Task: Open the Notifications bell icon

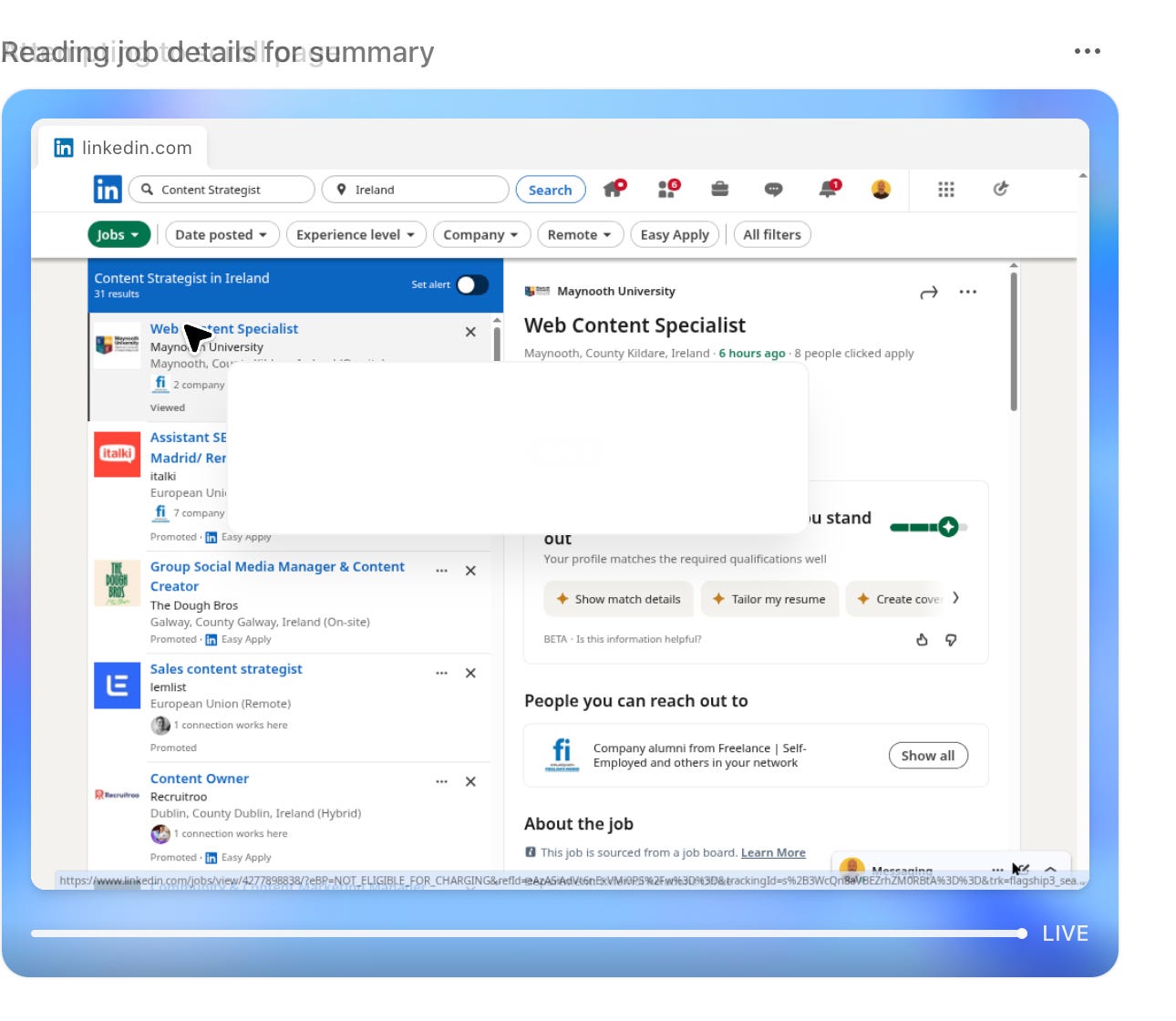Action: (829, 189)
